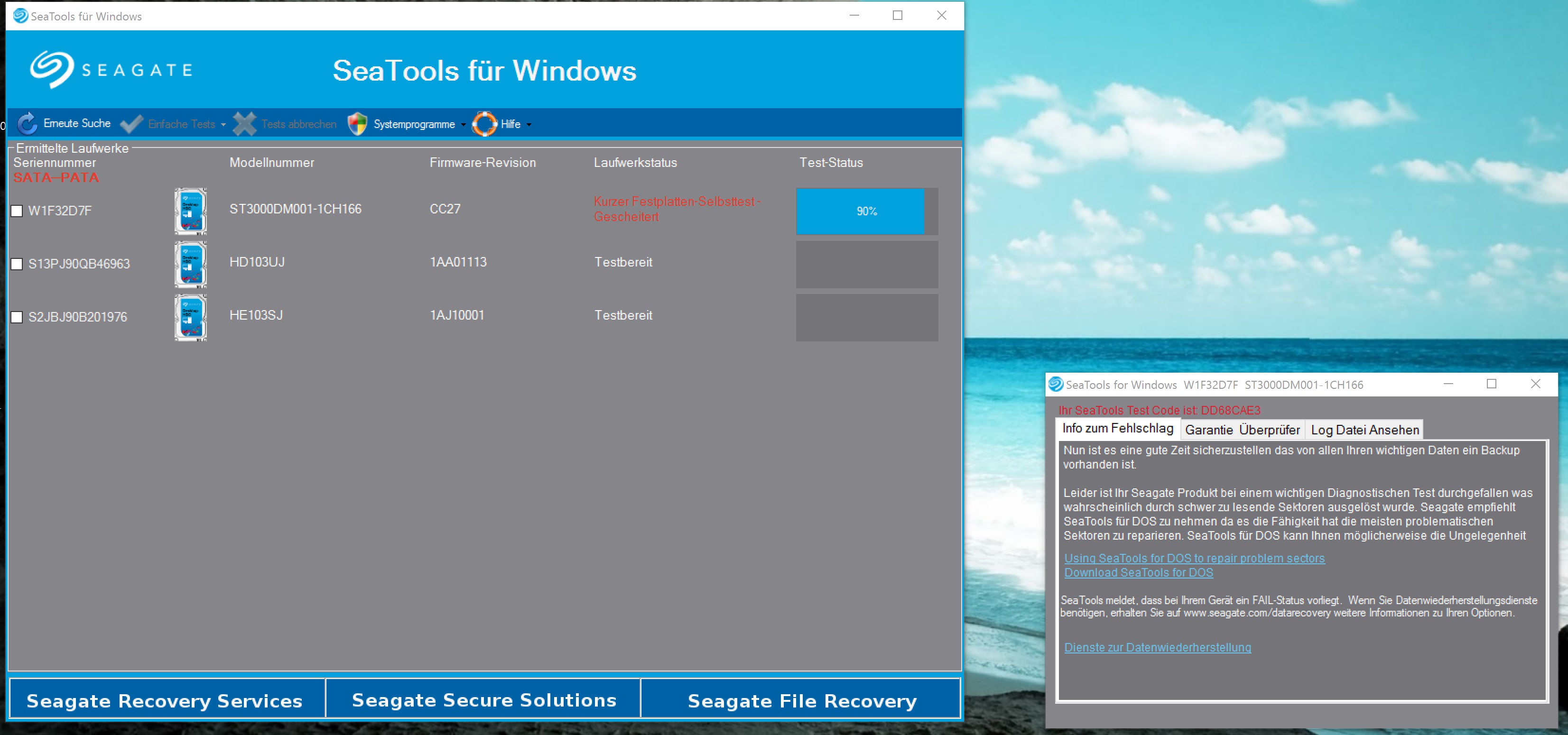The width and height of the screenshot is (1568, 735).
Task: Expand the Hilfe dropdown arrow
Action: click(x=529, y=125)
